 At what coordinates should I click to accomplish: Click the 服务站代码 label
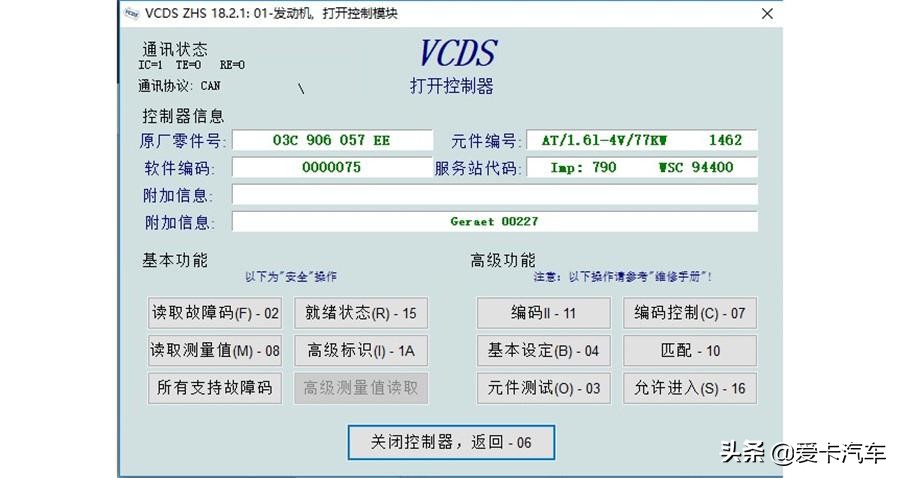click(x=478, y=168)
